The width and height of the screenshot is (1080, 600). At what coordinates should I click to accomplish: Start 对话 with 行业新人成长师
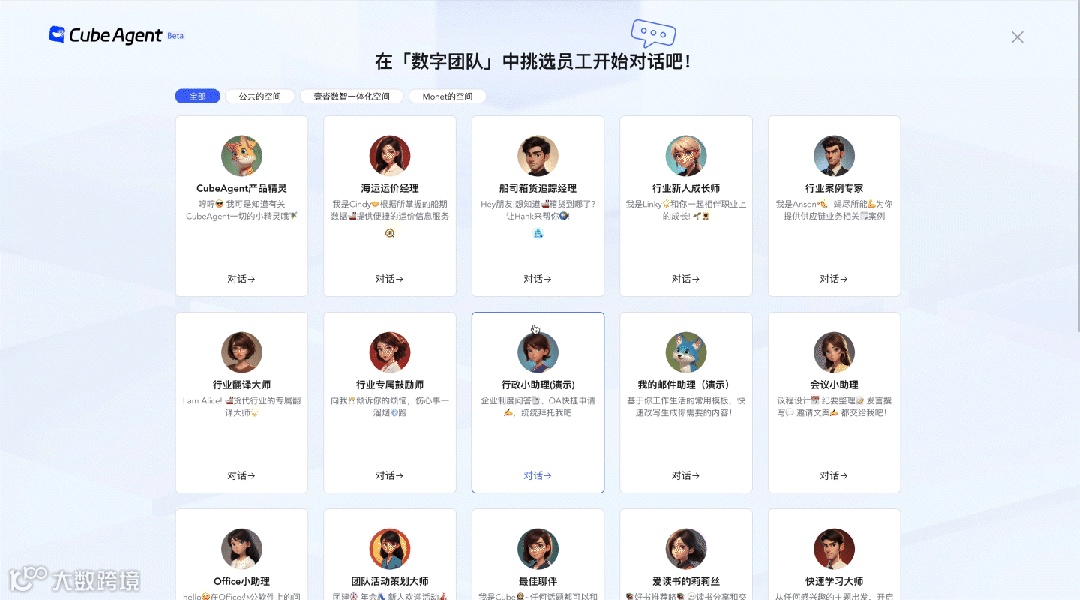686,279
